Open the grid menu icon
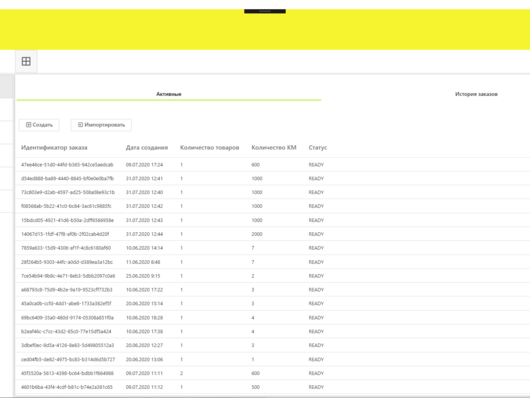The width and height of the screenshot is (530, 398). [x=26, y=61]
